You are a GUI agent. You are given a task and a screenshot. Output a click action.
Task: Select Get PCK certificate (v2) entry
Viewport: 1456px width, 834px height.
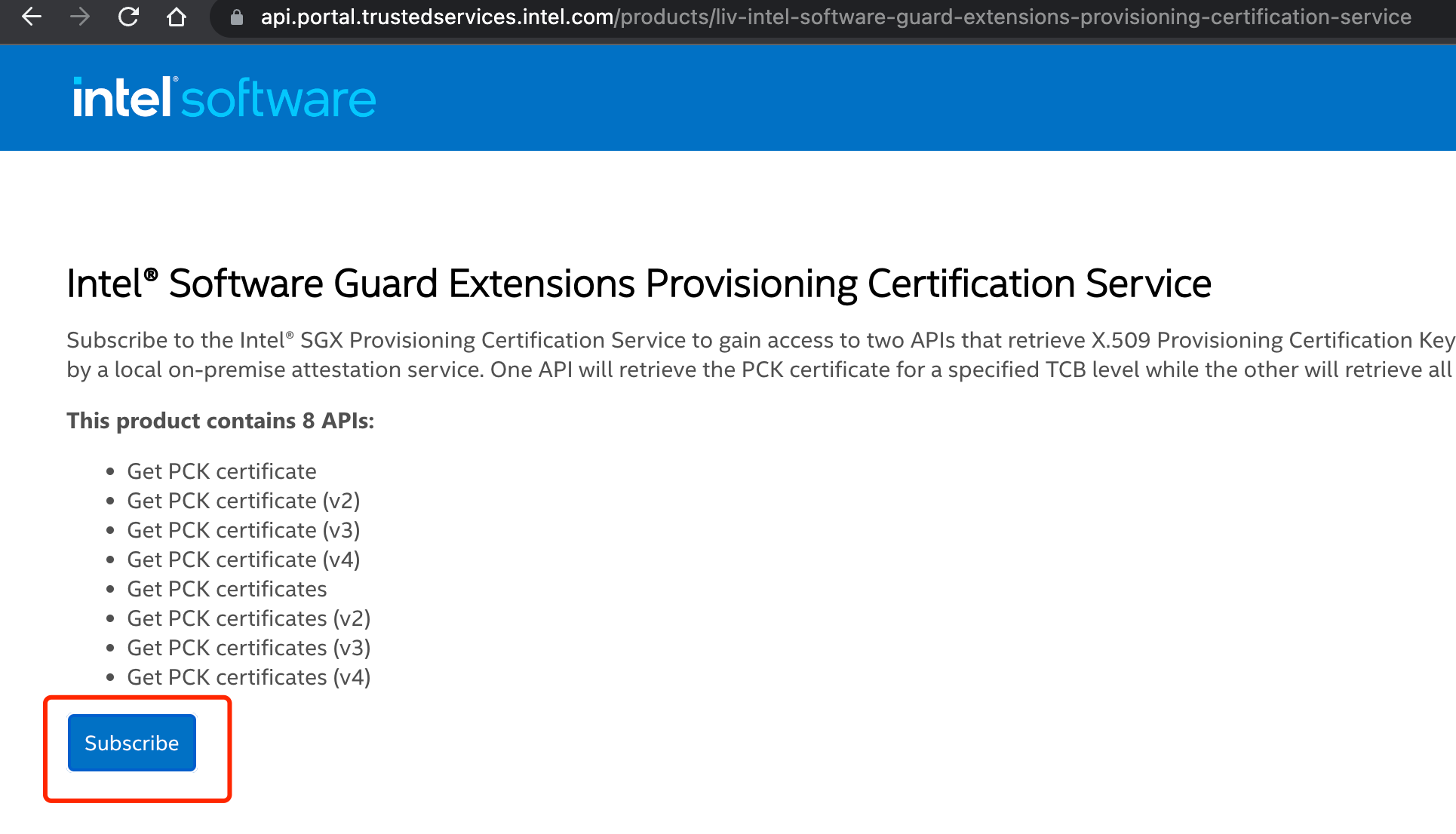pos(243,501)
